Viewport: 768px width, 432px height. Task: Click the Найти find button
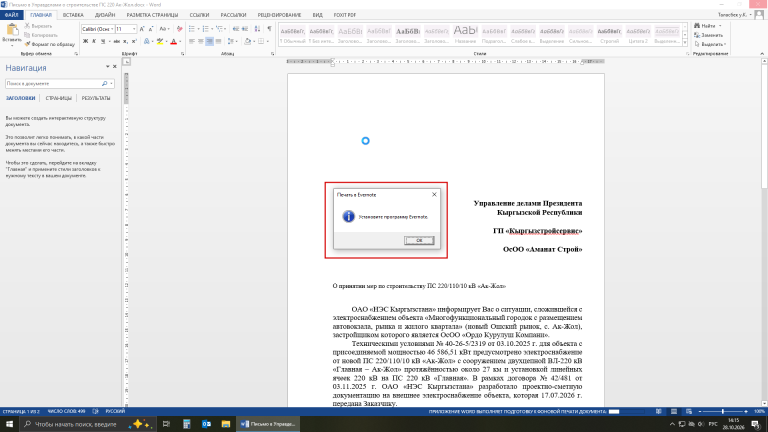pyautogui.click(x=705, y=26)
